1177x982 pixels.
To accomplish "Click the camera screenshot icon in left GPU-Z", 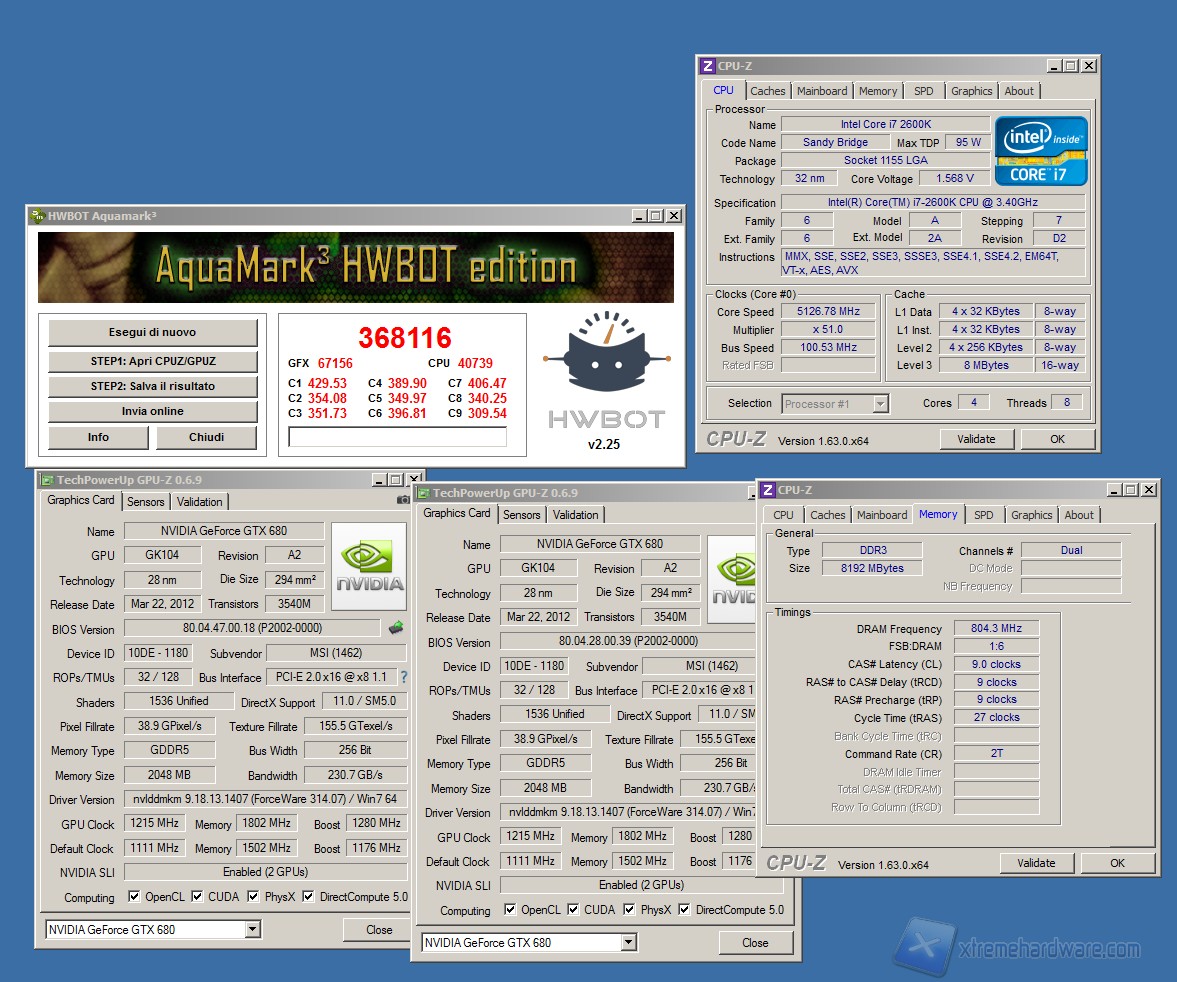I will [403, 499].
